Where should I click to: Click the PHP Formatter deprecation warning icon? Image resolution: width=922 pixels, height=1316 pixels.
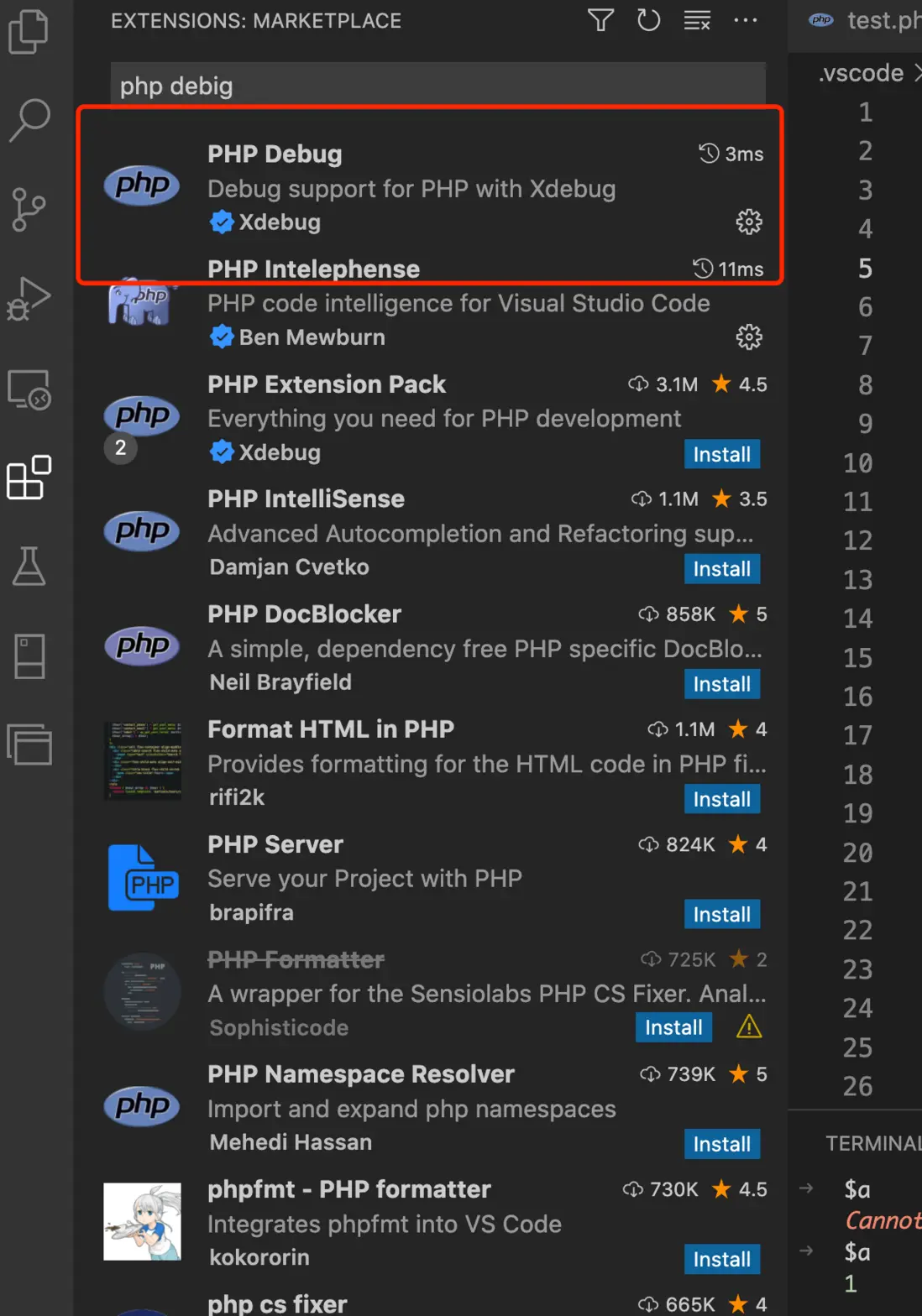[x=748, y=1026]
